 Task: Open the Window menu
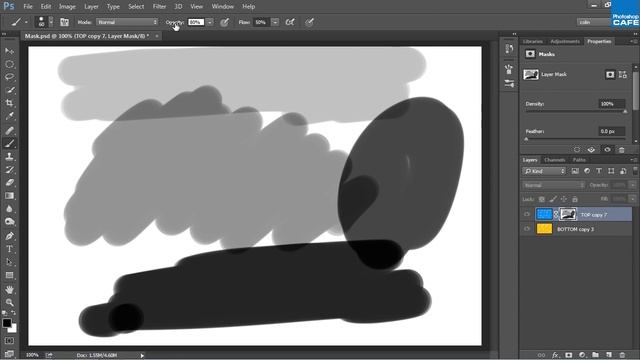[222, 7]
